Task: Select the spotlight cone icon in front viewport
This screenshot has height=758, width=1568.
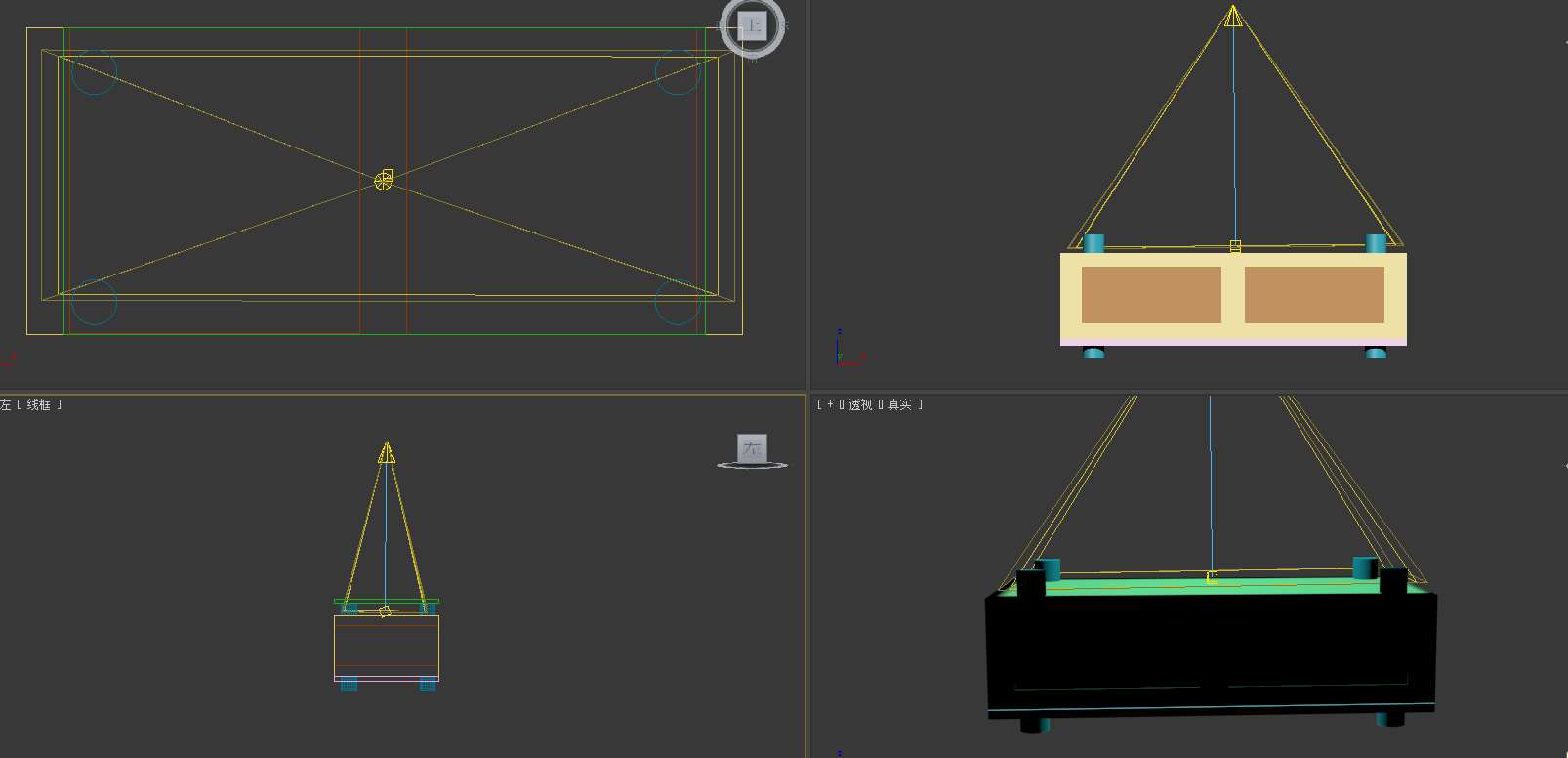Action: click(1233, 16)
